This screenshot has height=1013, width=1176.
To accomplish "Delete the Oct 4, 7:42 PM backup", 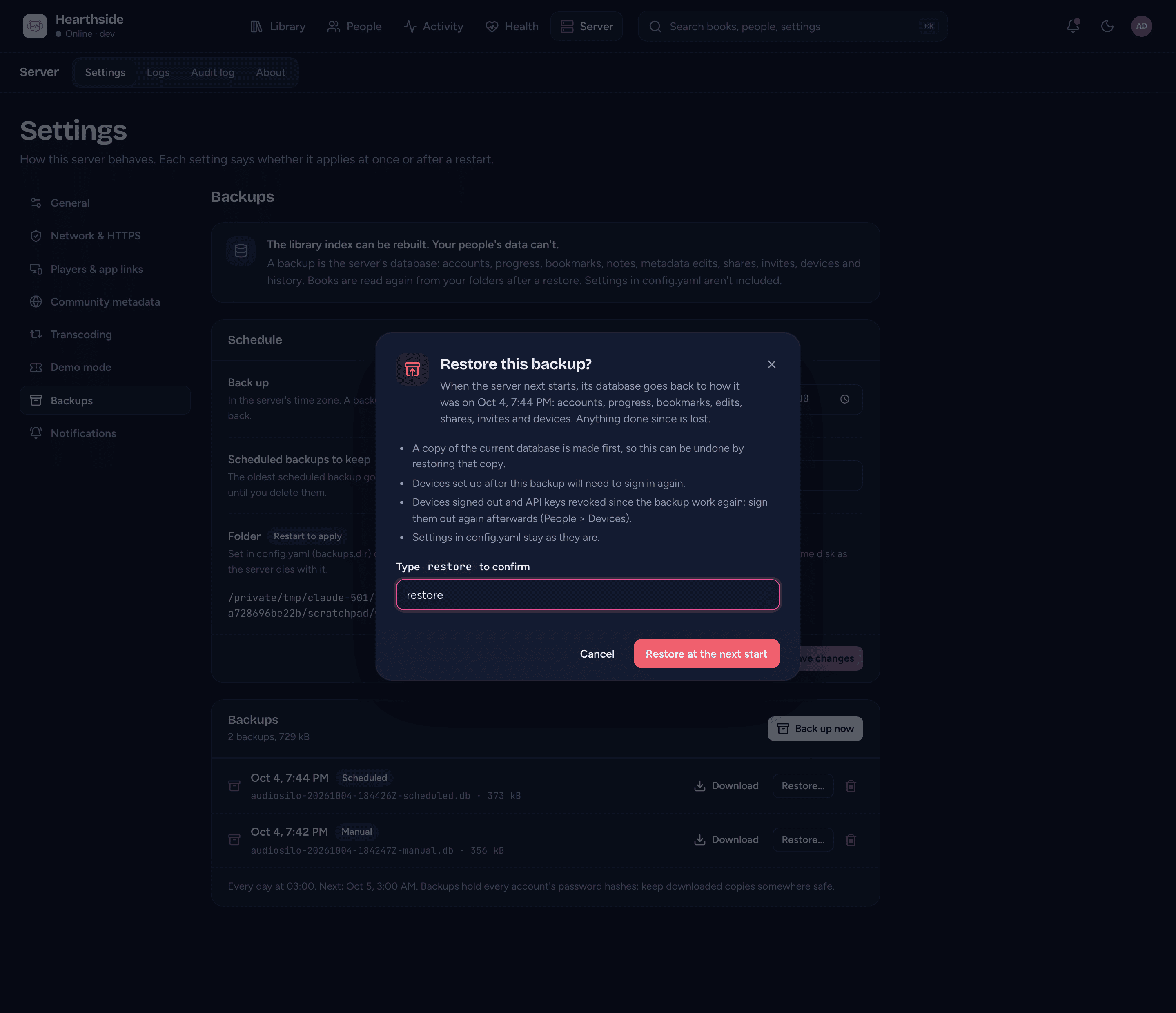I will click(x=851, y=840).
